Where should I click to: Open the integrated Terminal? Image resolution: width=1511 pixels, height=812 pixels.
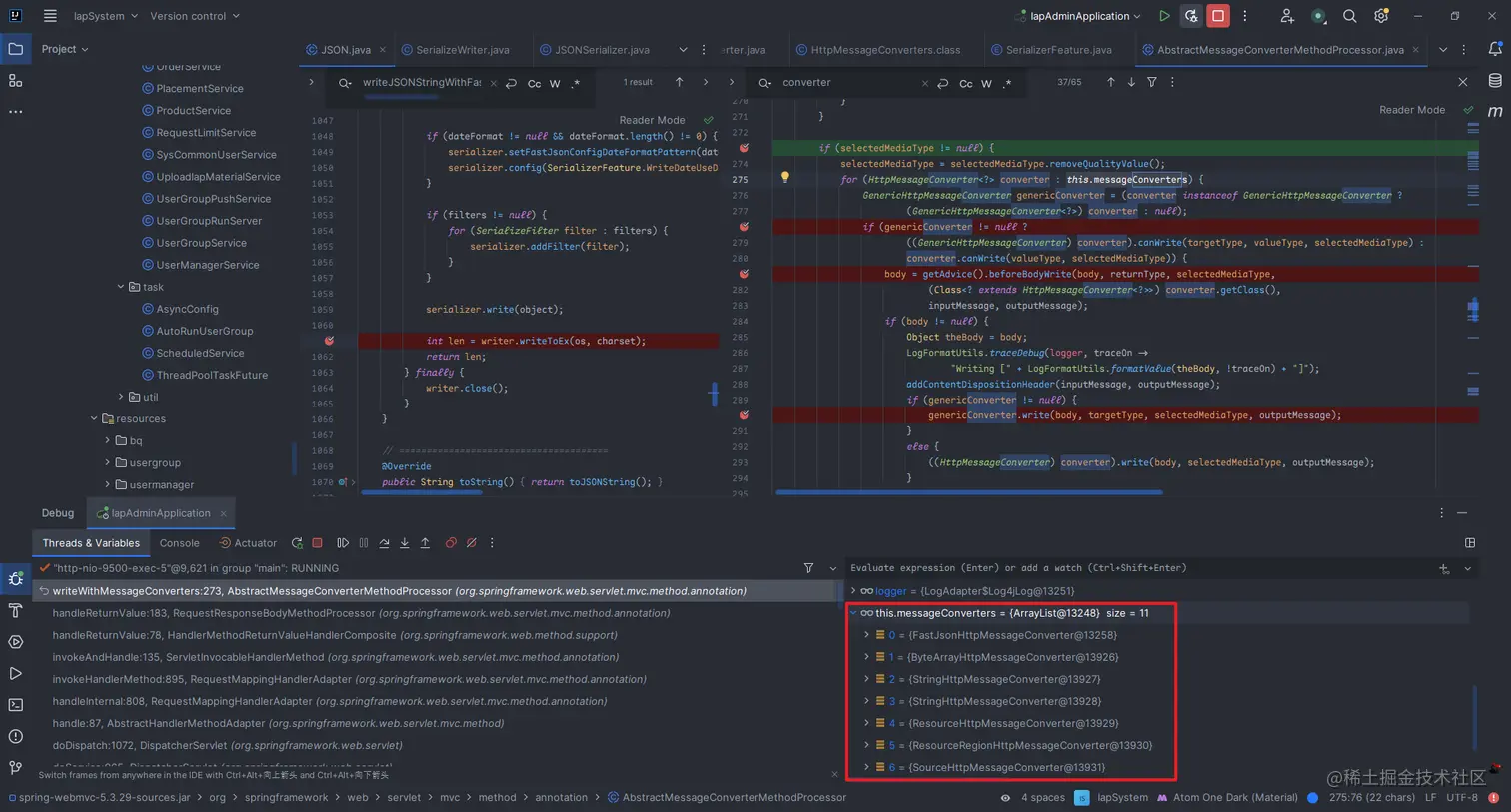click(15, 706)
